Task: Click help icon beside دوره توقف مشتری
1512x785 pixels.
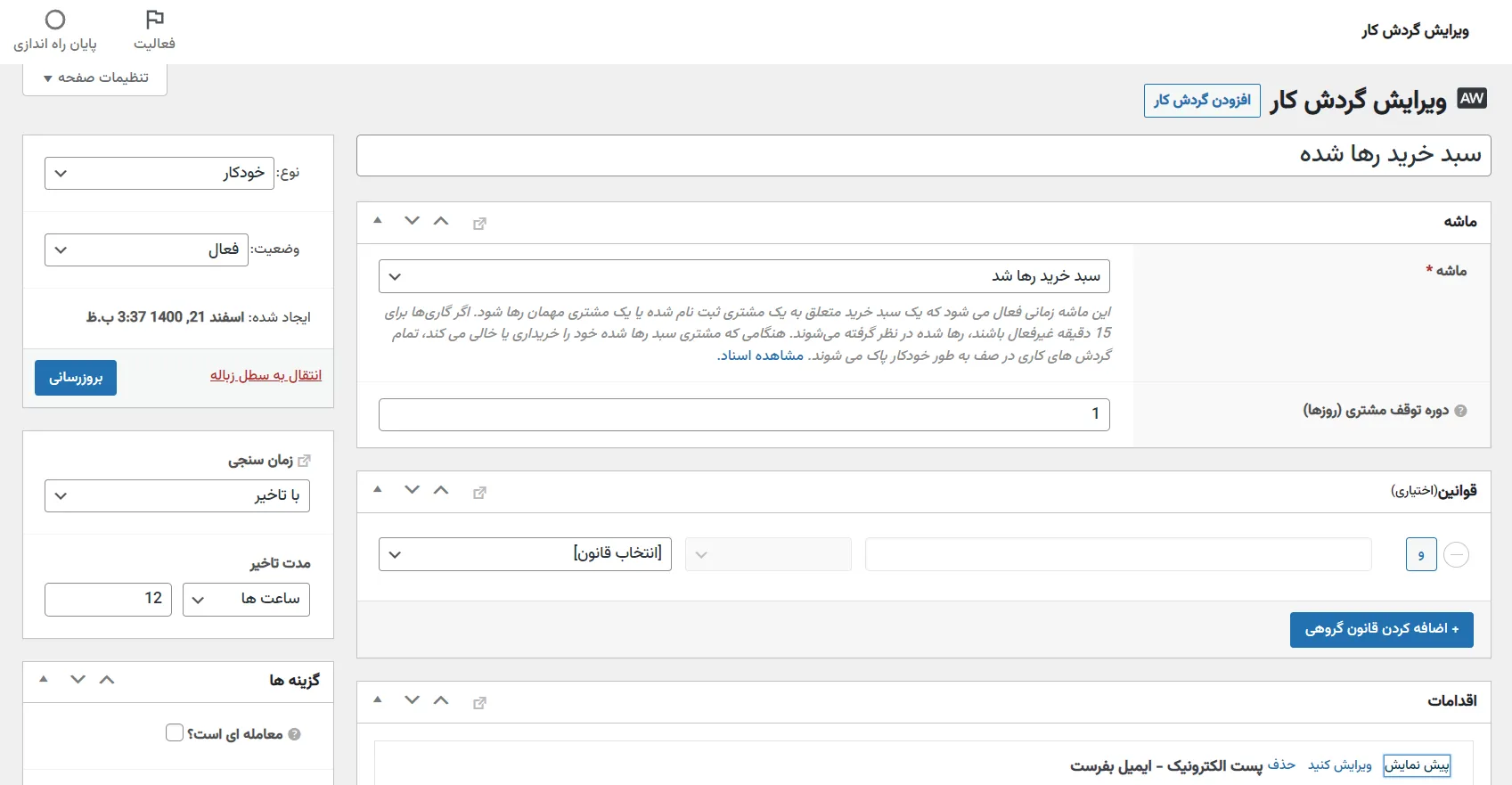Action: [1460, 411]
